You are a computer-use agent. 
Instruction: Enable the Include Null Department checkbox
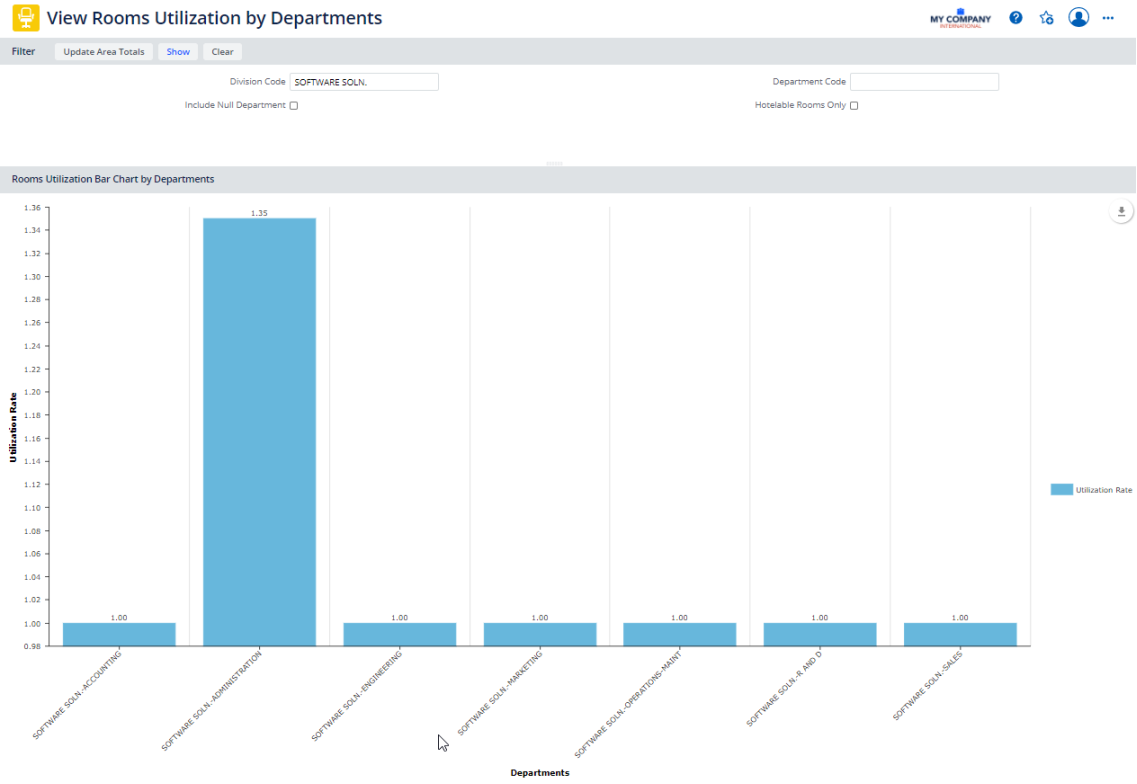[x=292, y=105]
